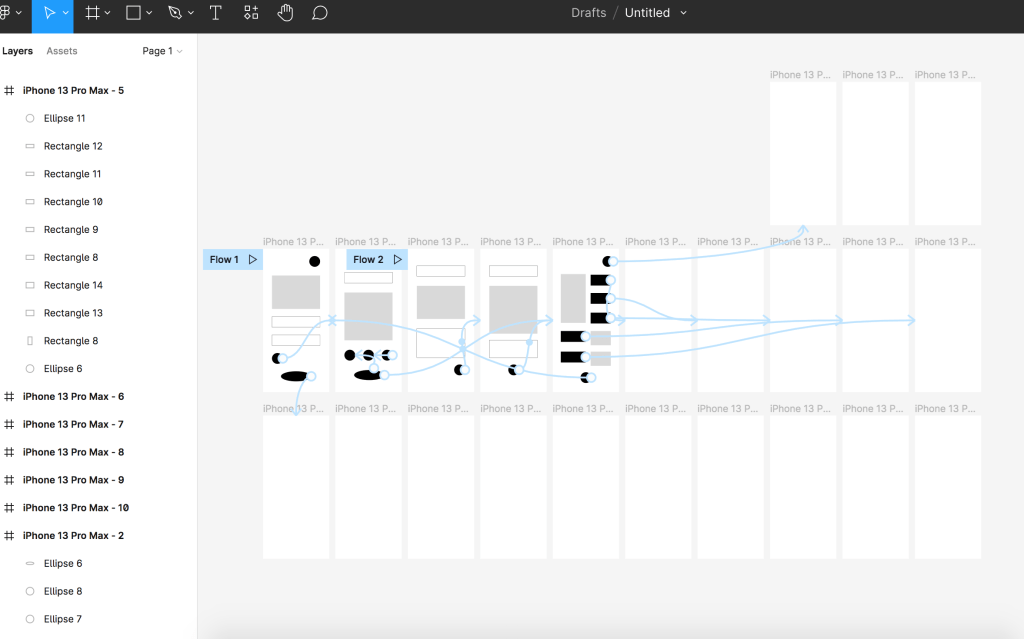This screenshot has width=1024, height=639.
Task: Select the Move tool arrow
Action: pos(49,13)
